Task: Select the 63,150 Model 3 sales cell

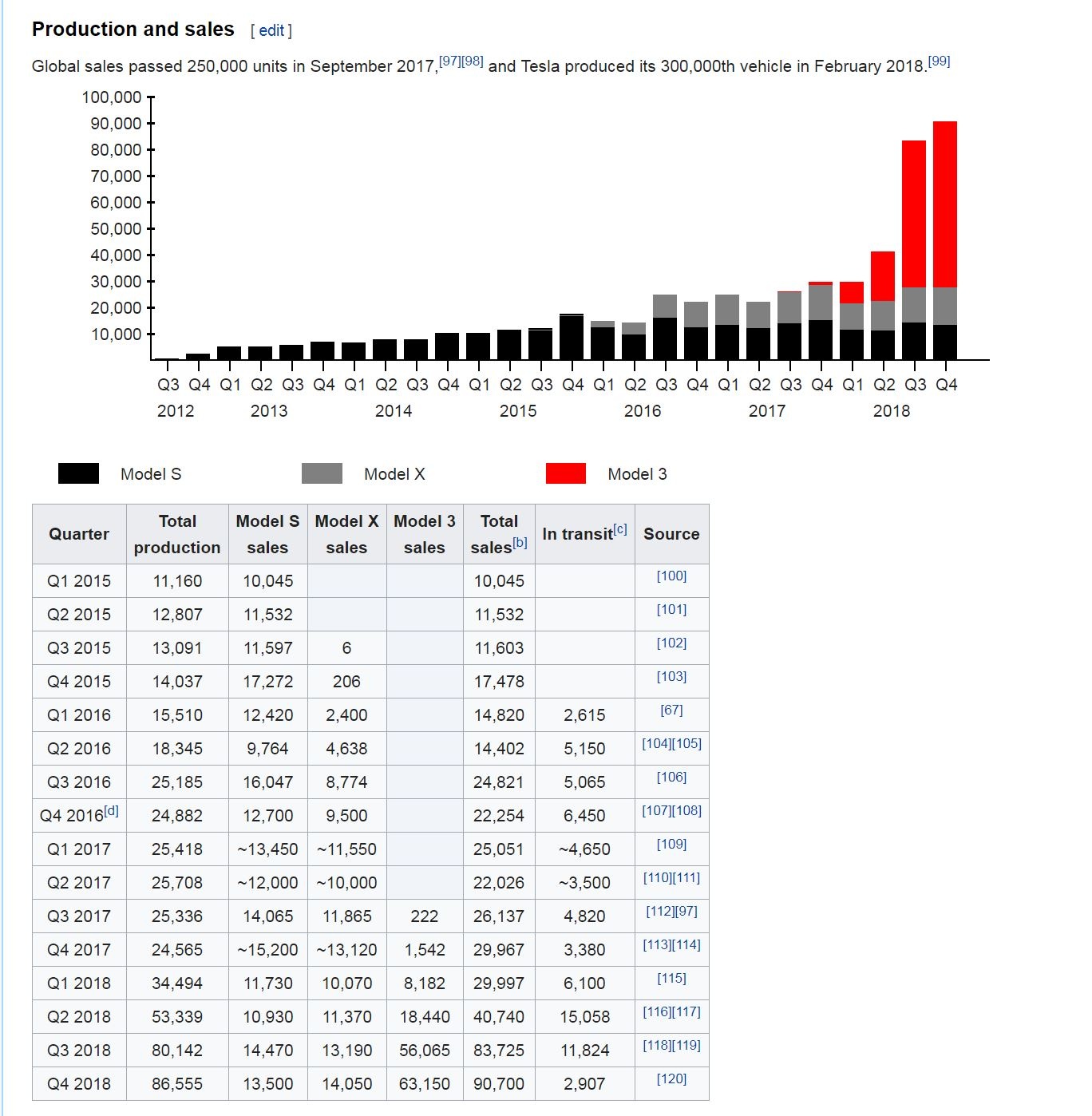Action: pos(425,1084)
